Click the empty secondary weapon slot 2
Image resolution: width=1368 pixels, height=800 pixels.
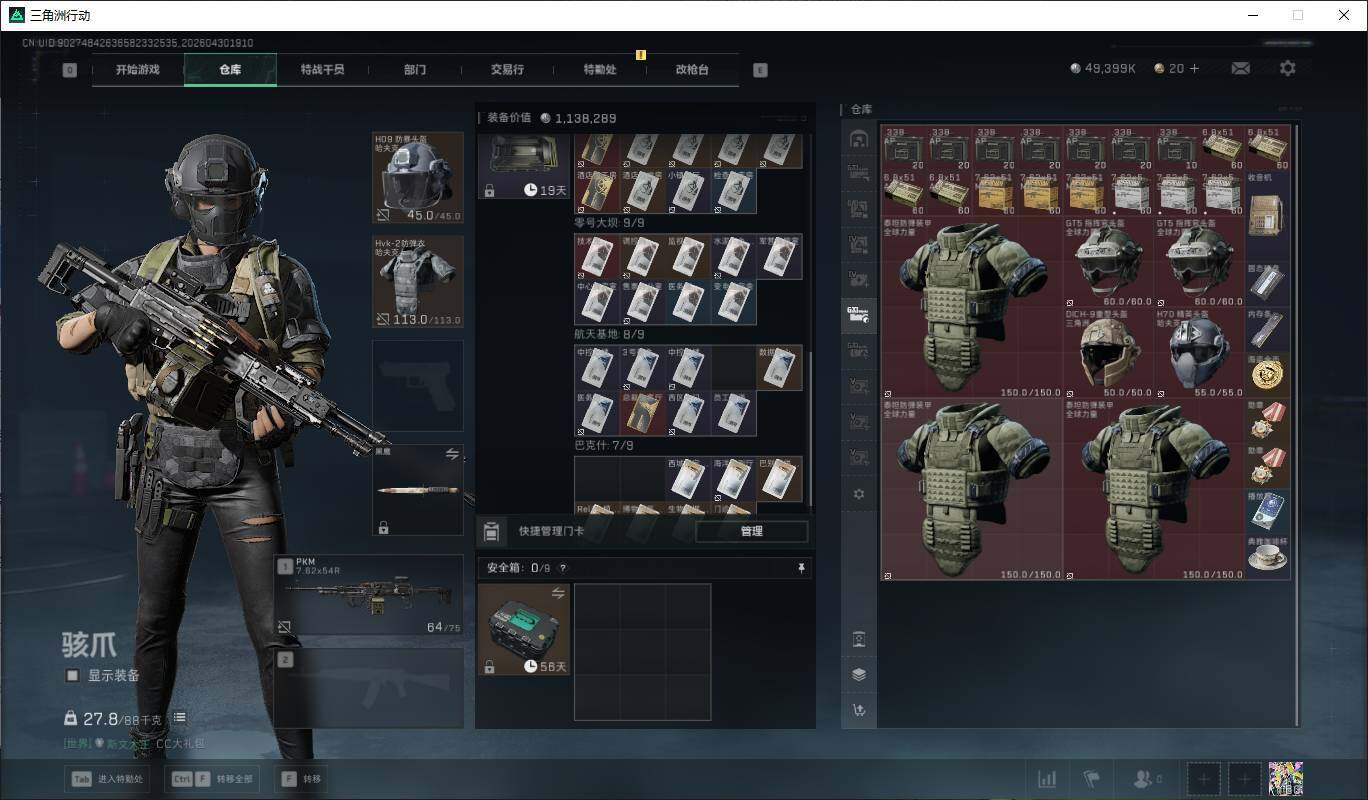(x=369, y=688)
